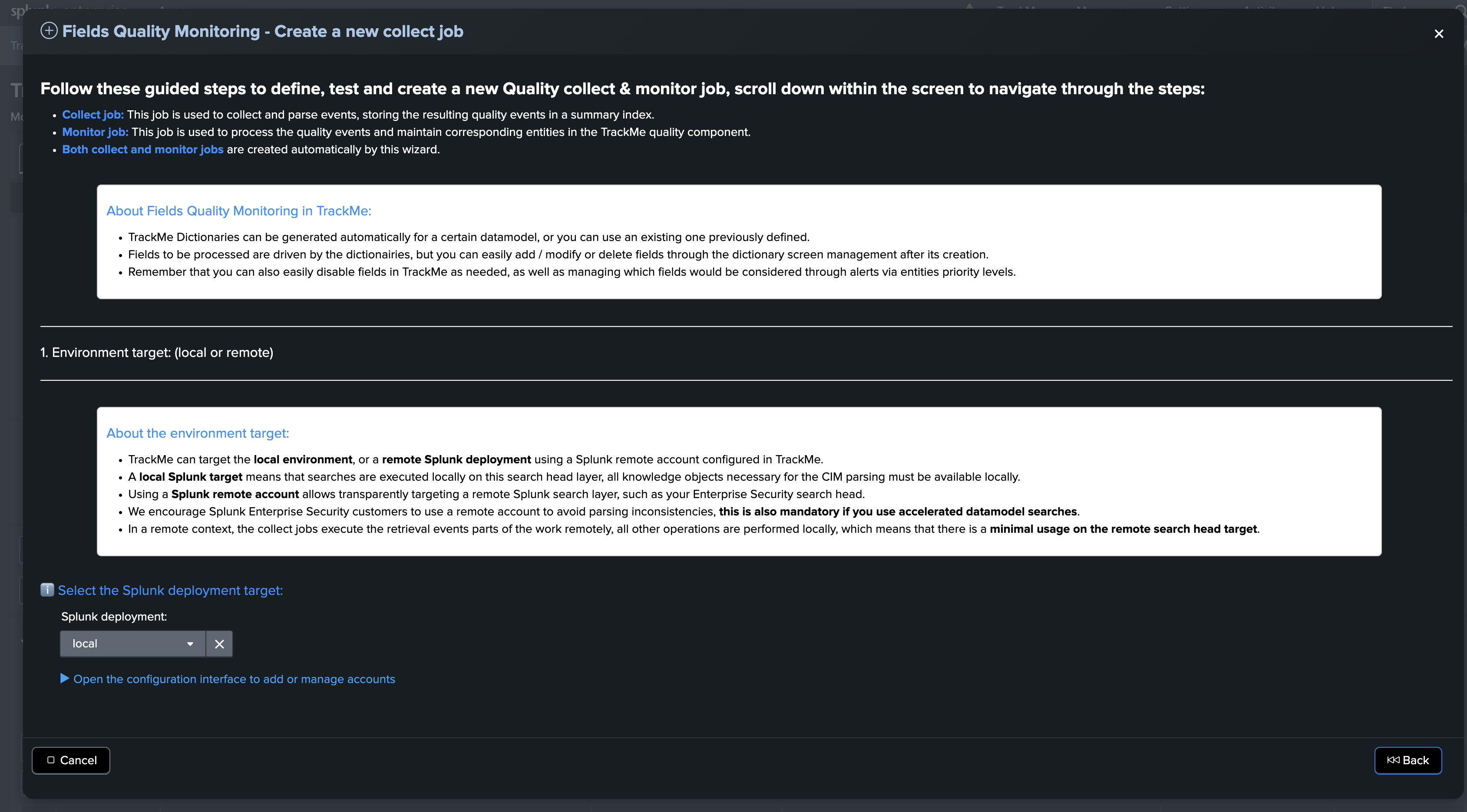Clear the Splunk deployment selection with the X
This screenshot has height=812, width=1467.
219,644
